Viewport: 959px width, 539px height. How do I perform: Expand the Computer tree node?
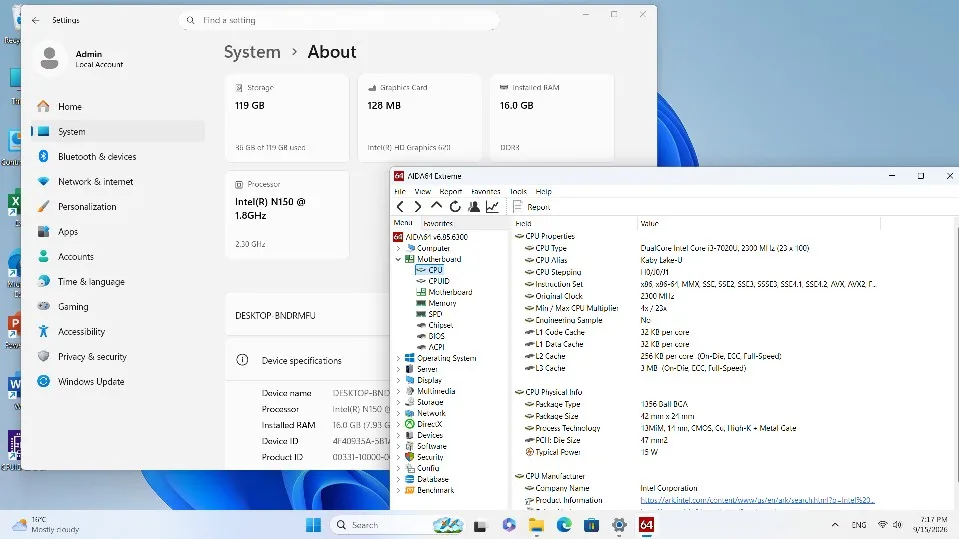399,248
